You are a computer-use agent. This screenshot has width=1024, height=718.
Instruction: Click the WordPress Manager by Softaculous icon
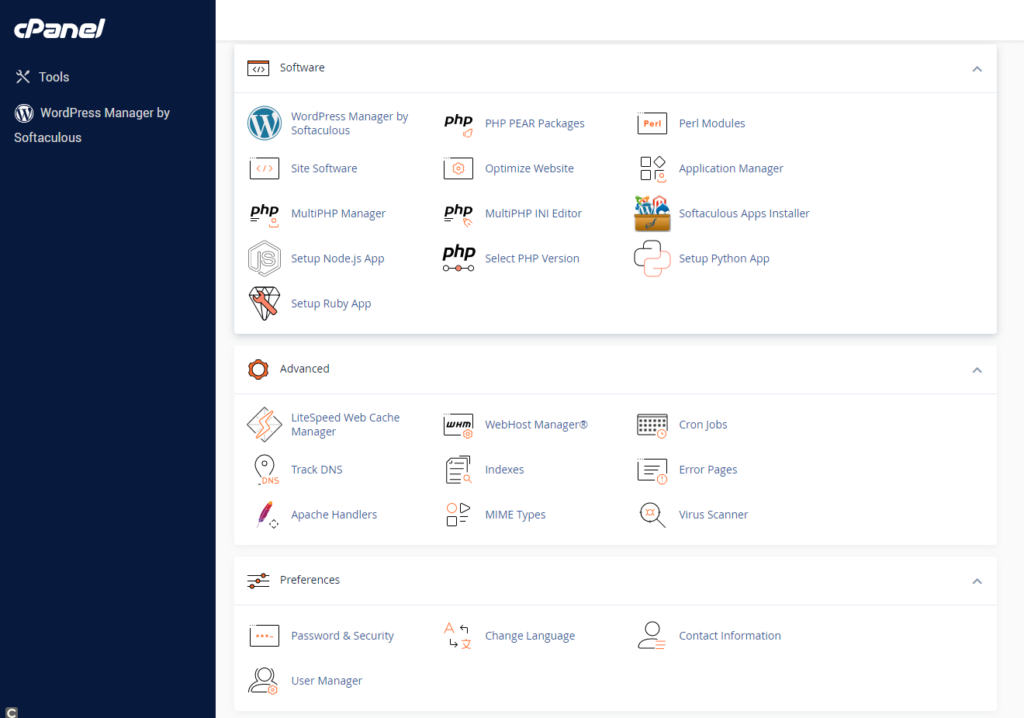(x=264, y=124)
